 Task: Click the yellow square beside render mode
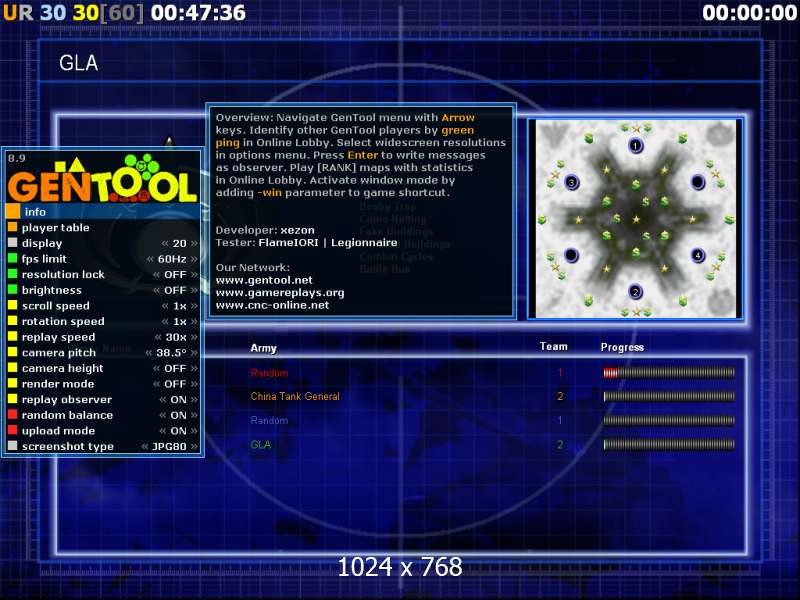coord(13,383)
